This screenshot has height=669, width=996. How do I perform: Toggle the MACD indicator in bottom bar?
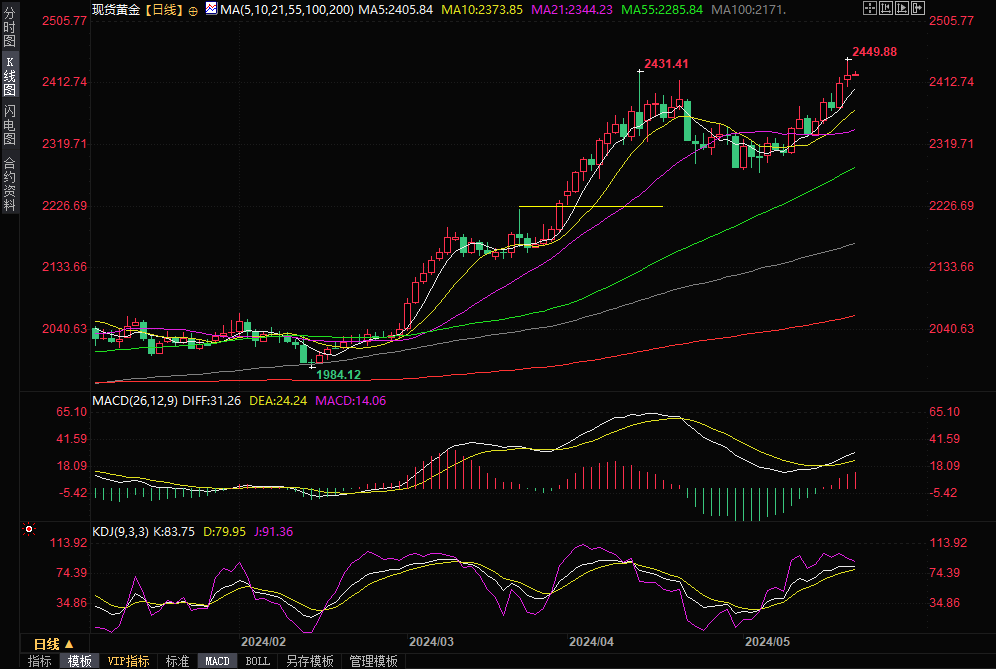pos(217,661)
